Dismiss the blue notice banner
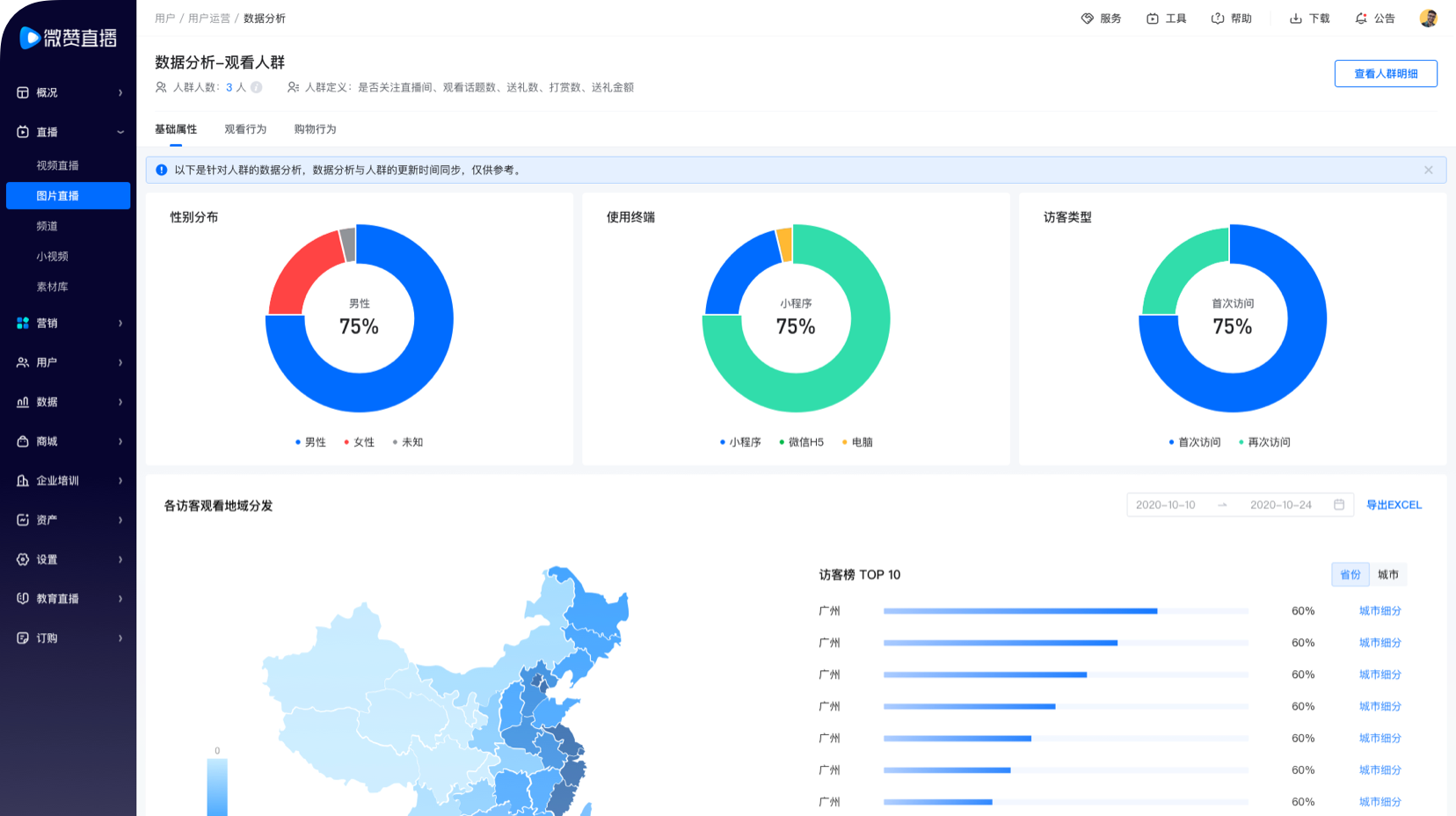Viewport: 1456px width, 816px height. 1428,170
